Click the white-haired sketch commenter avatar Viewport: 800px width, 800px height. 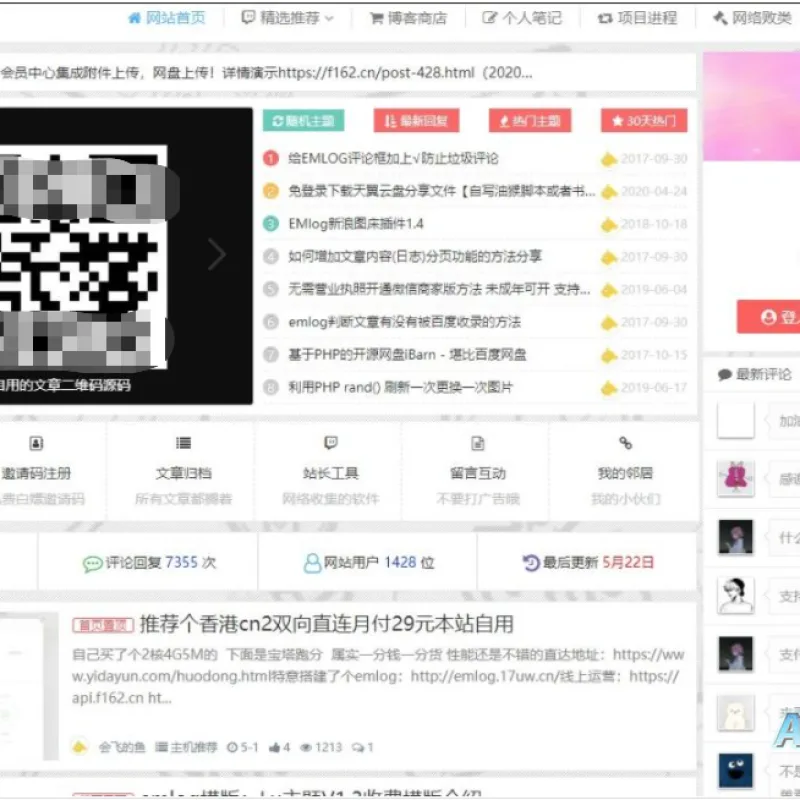pos(736,595)
